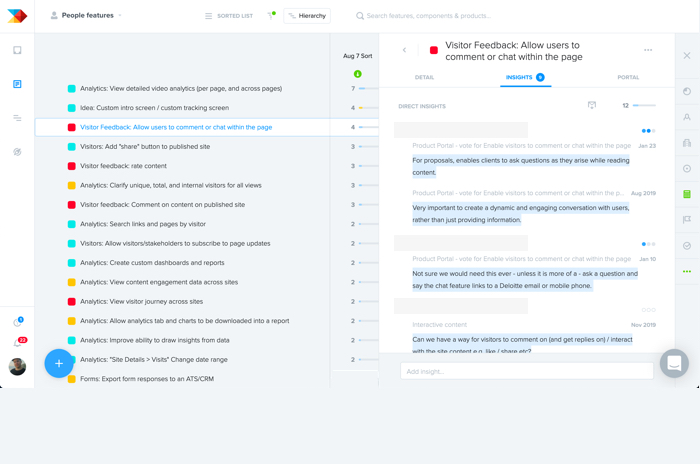Open the Portal icon in left sidebar
Viewport: 700px width, 464px height.
17,152
